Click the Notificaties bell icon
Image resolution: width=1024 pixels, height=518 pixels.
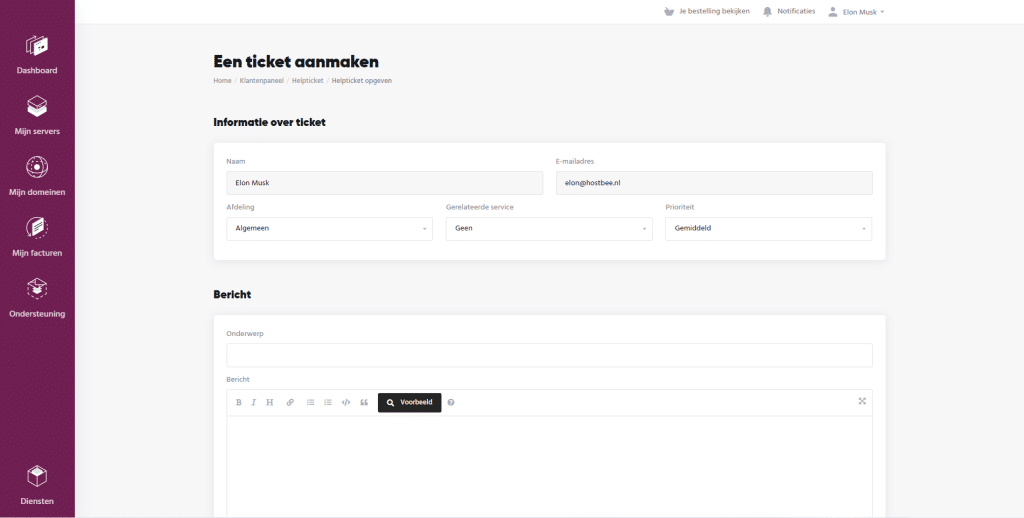tap(768, 12)
